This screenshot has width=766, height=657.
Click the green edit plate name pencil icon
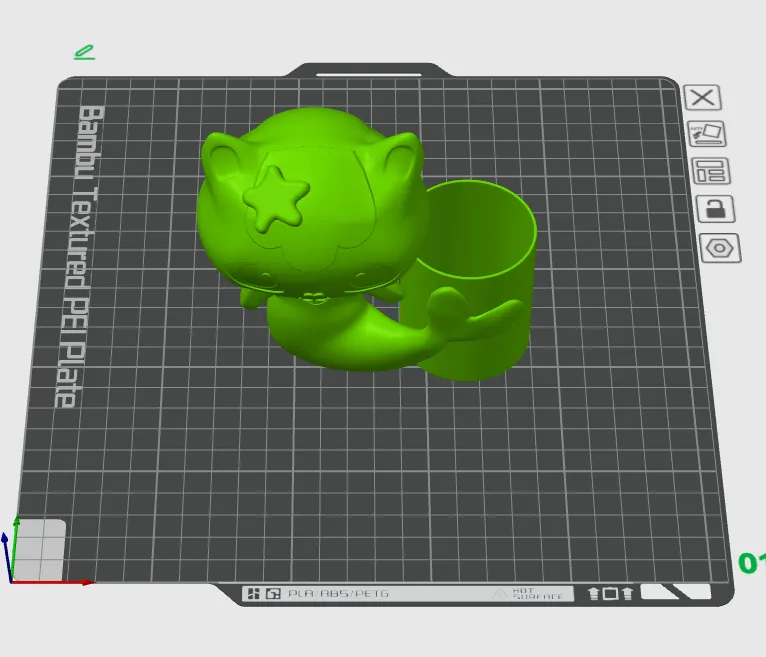[x=84, y=52]
